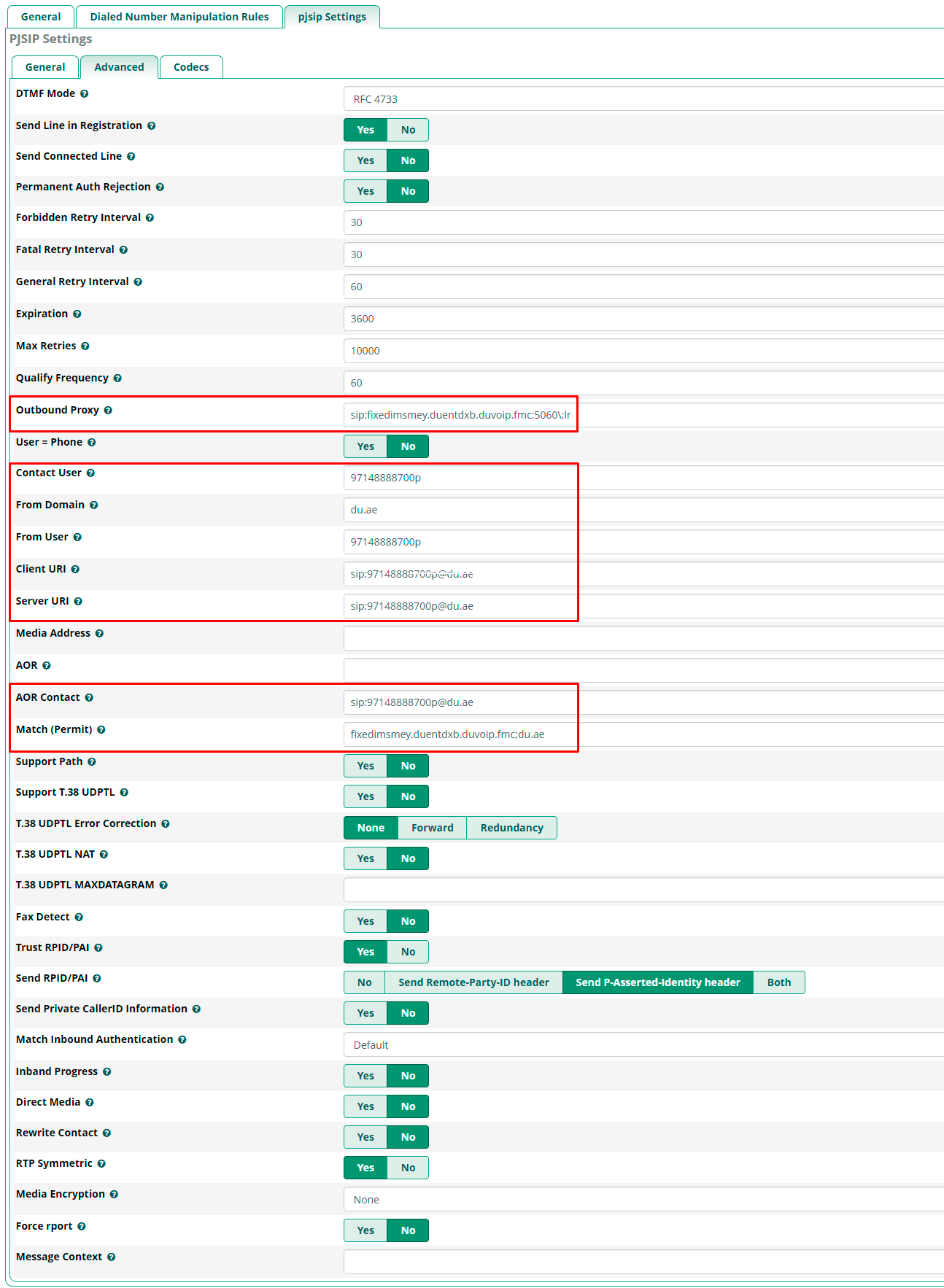Click the Media Address input field
944x1288 pixels.
pos(642,638)
